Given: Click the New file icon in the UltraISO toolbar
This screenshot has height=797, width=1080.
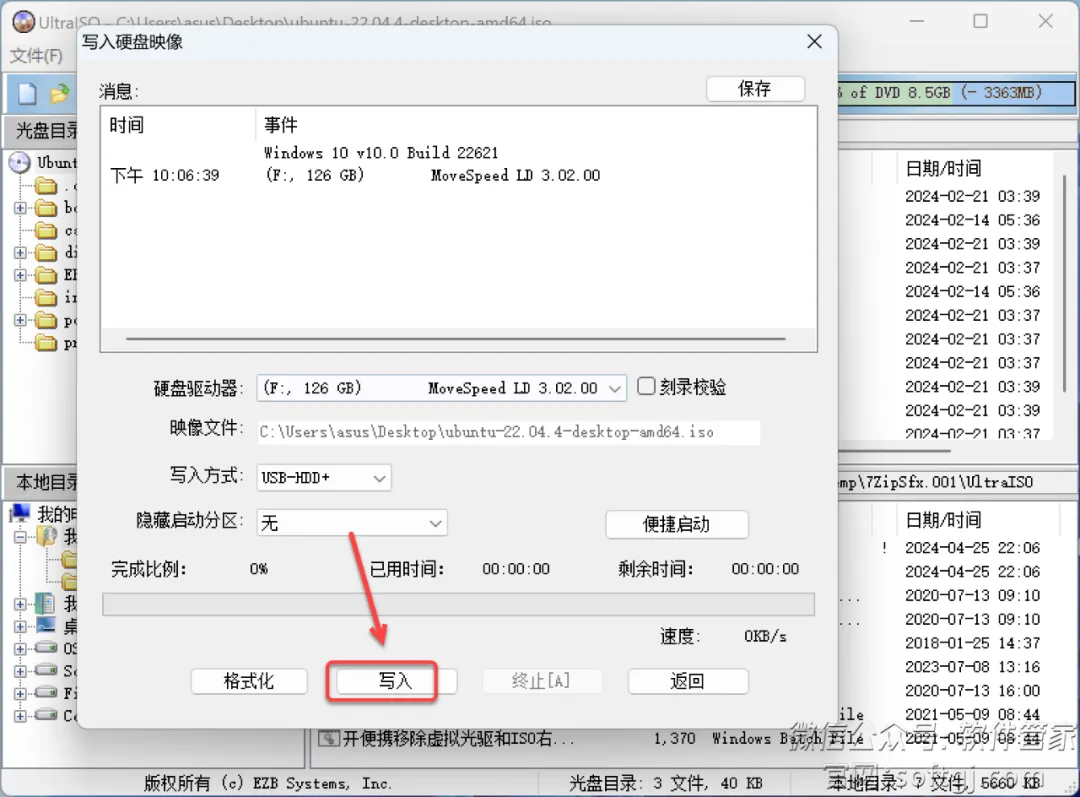Looking at the screenshot, I should click(x=27, y=93).
